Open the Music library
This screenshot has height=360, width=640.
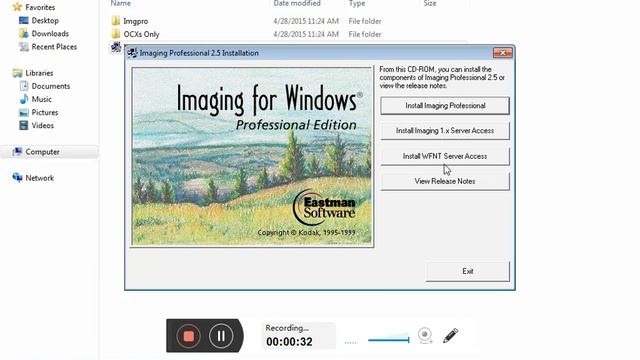pos(42,99)
